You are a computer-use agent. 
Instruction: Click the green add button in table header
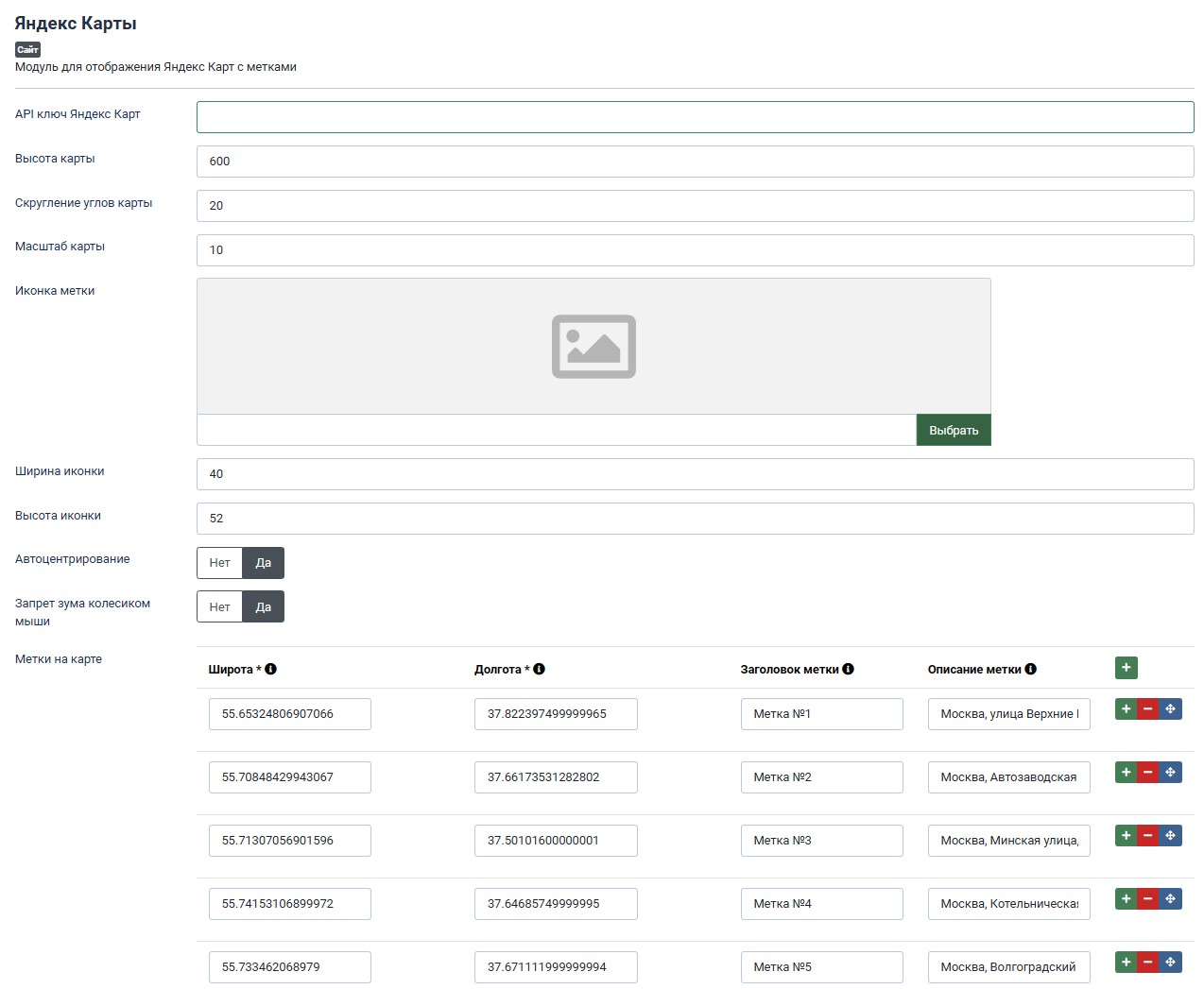click(x=1126, y=668)
